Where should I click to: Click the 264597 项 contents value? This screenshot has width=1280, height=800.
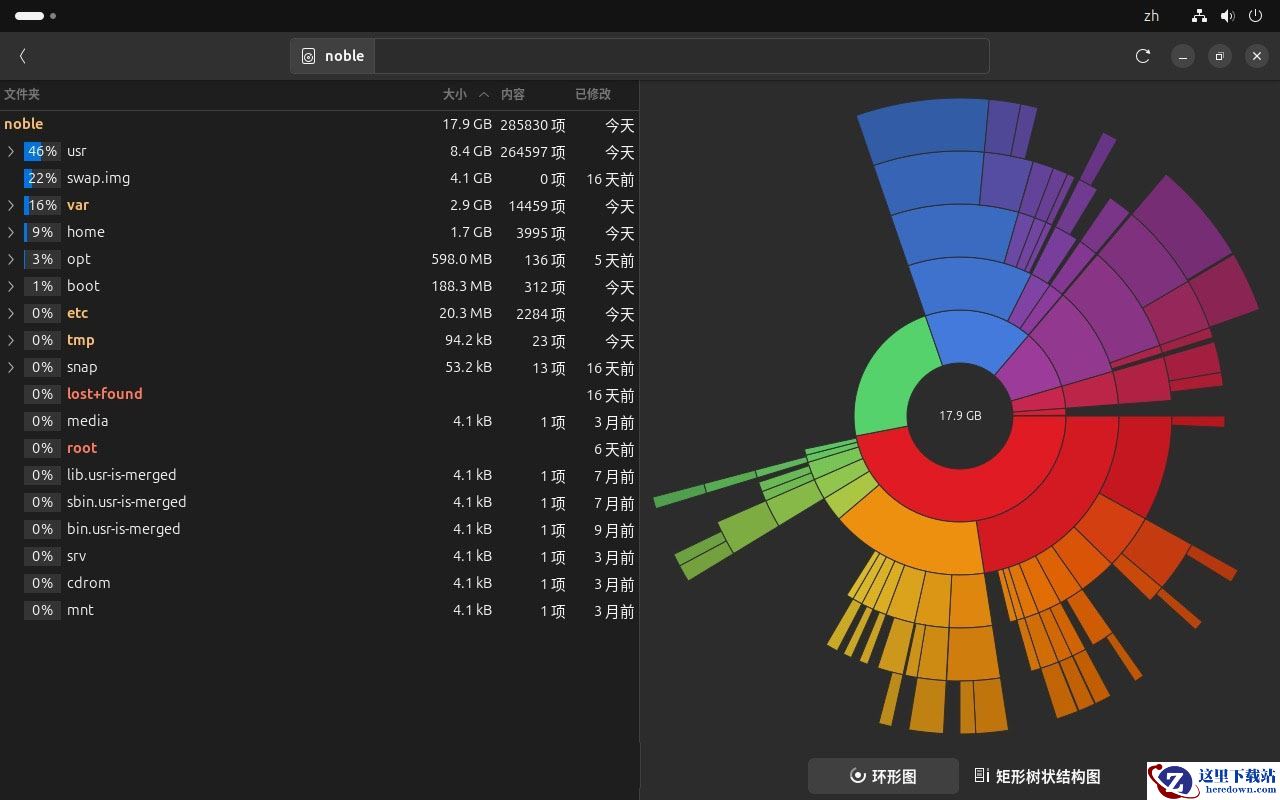click(533, 152)
